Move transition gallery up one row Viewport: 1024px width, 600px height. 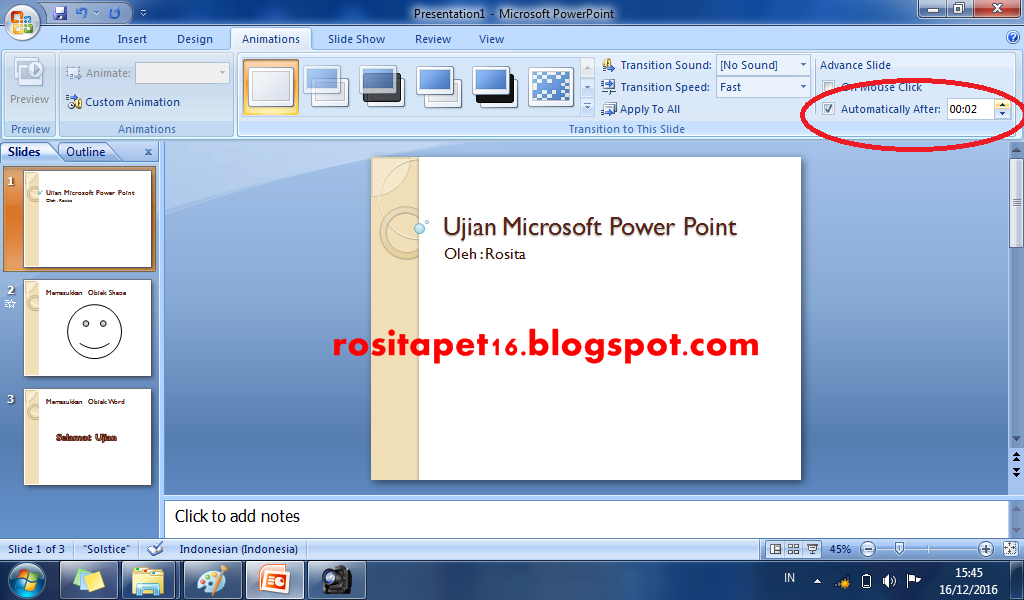[587, 67]
